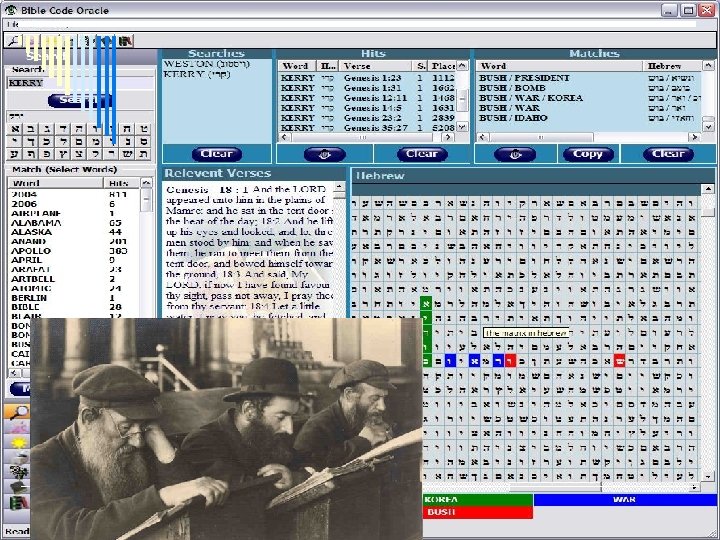Click the magnifier search icon in top toolbar

point(13,41)
